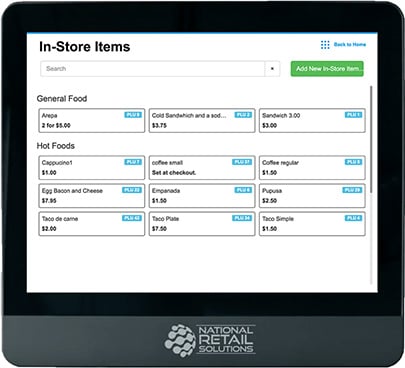Click the PLU badge on Egg Bacon and Cheese
The width and height of the screenshot is (405, 368).
[132, 190]
